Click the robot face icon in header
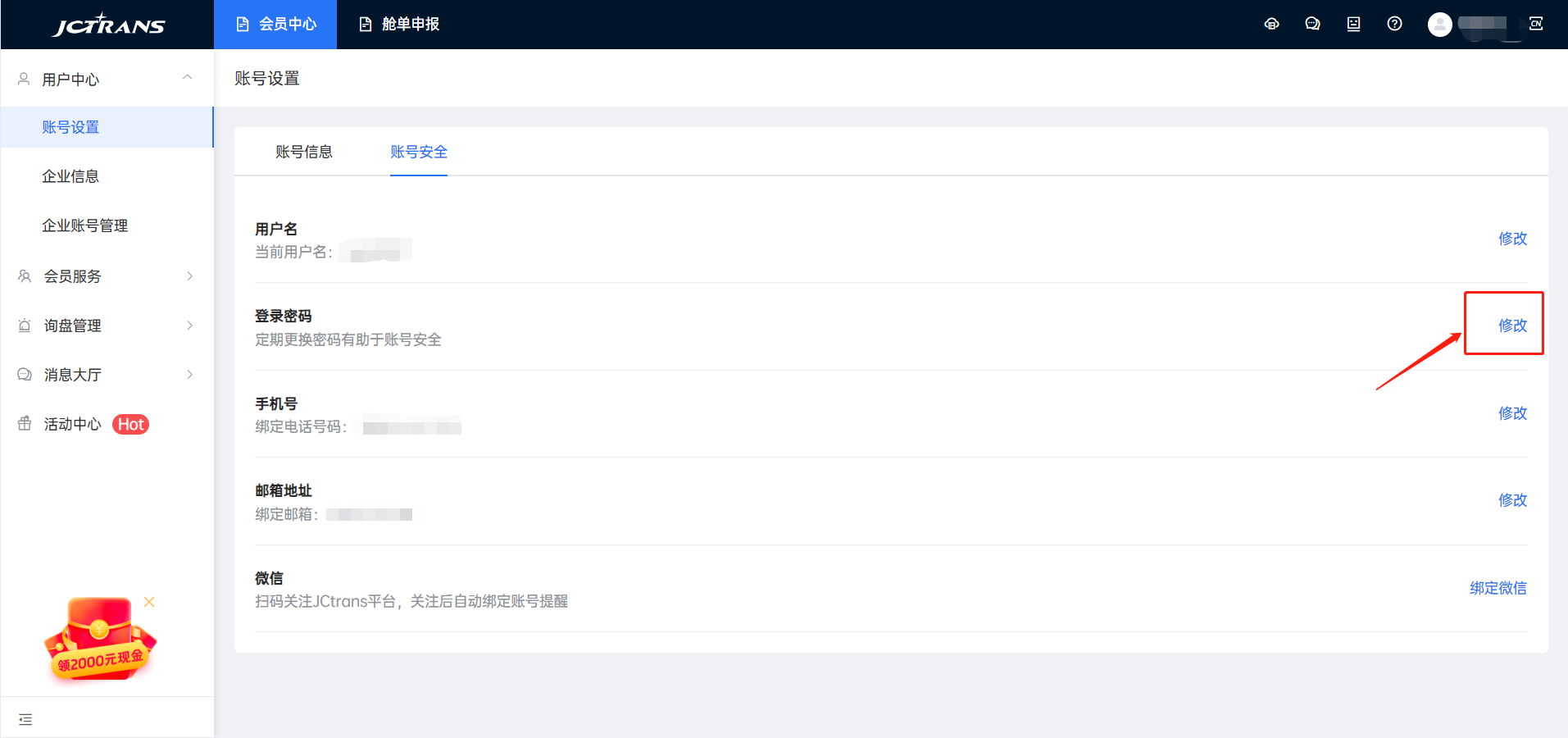 tap(1353, 24)
